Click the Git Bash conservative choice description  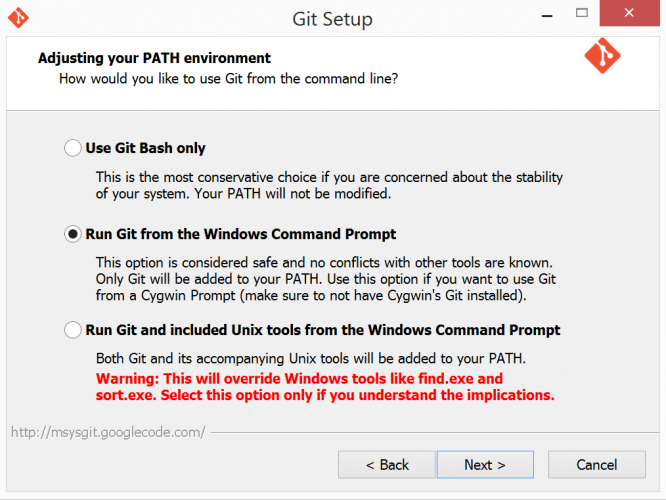(x=329, y=185)
